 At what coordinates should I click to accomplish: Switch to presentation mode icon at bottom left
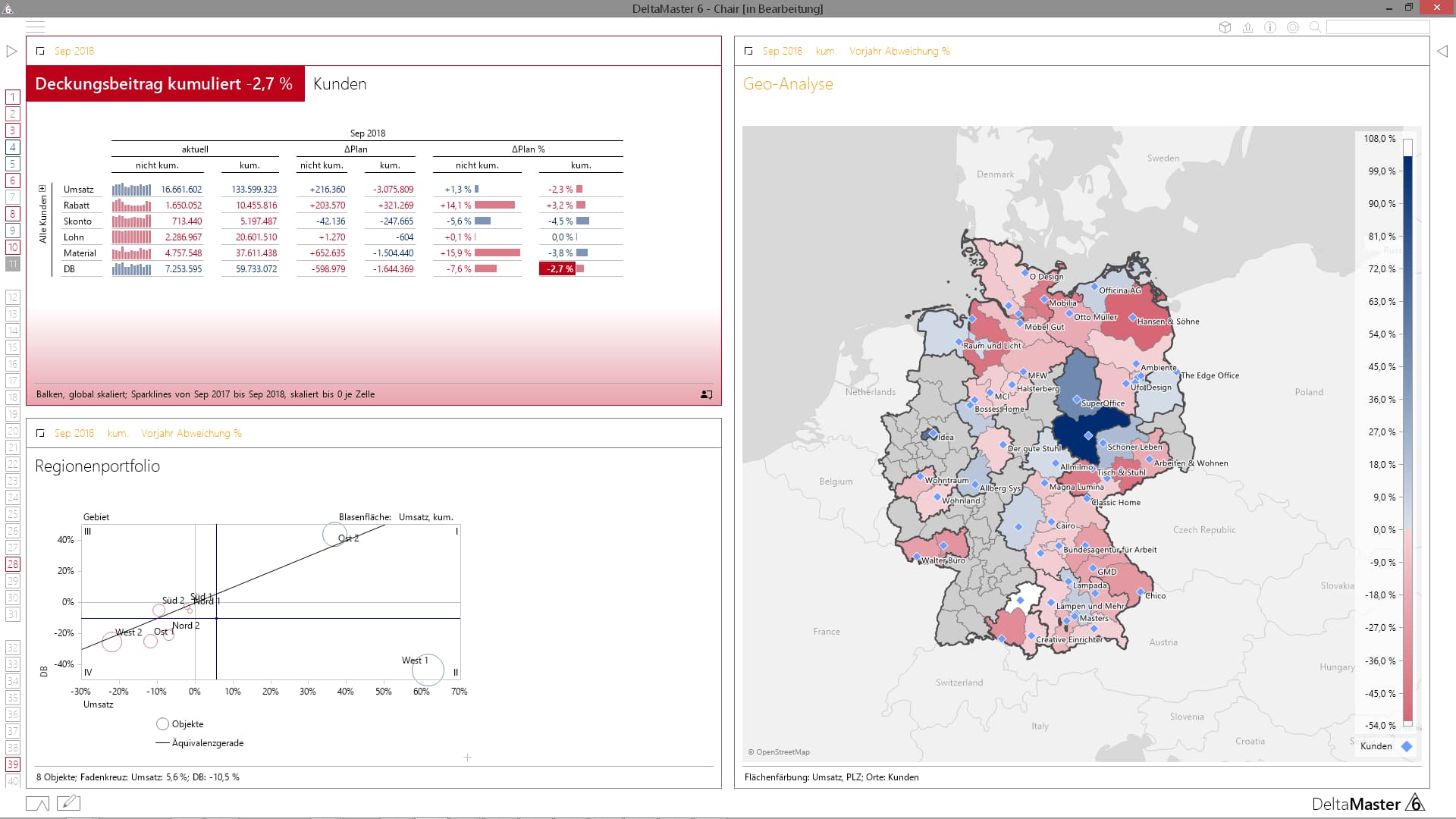(37, 803)
